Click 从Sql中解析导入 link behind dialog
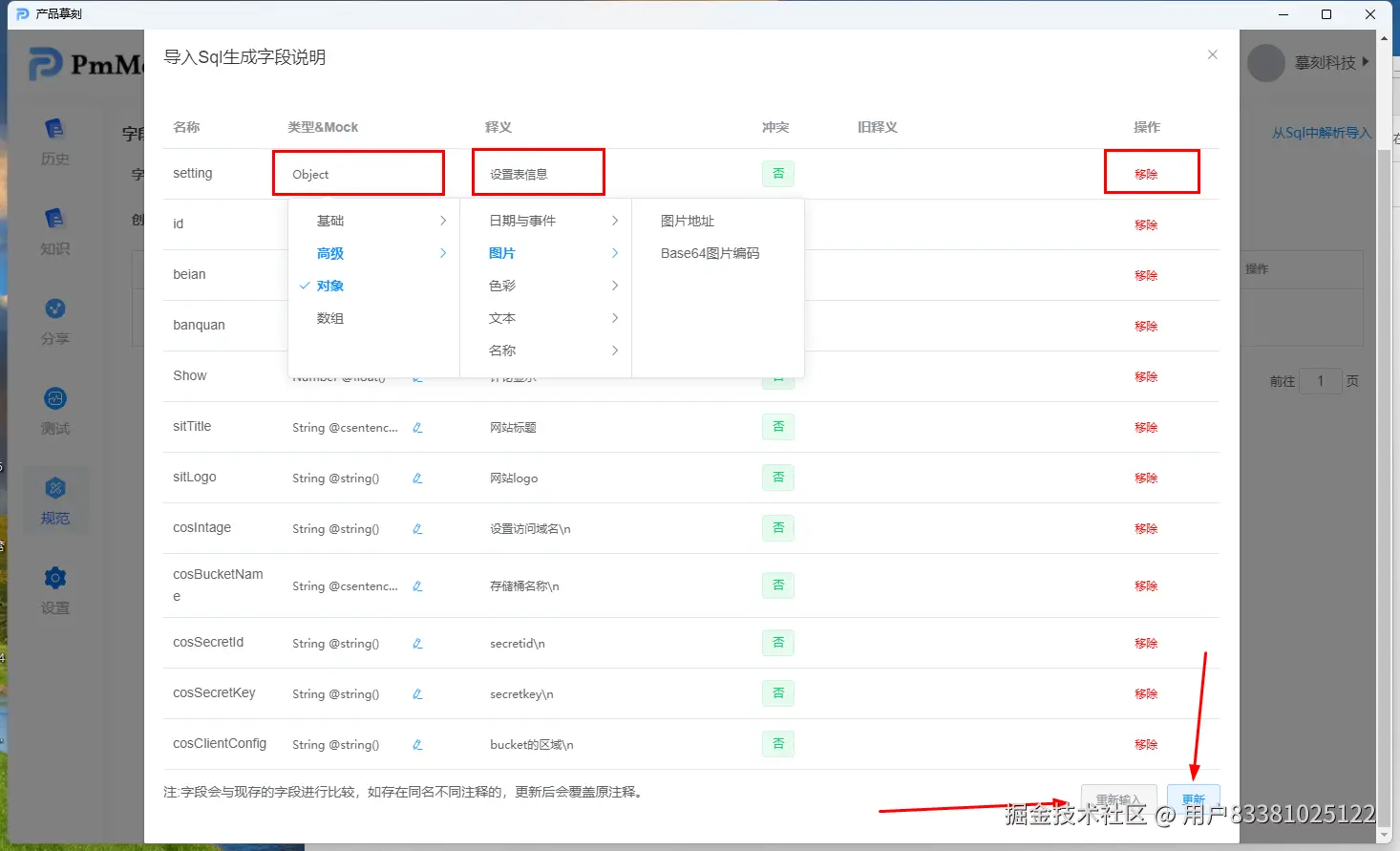 pyautogui.click(x=1321, y=133)
